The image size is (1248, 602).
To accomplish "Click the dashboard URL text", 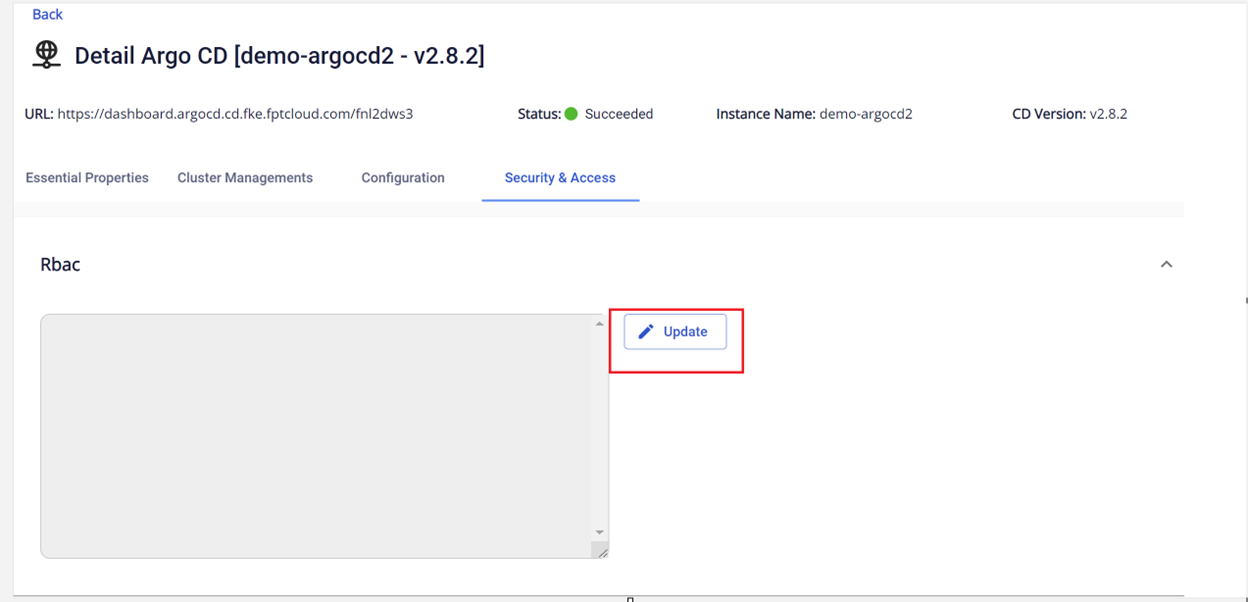I will [235, 114].
